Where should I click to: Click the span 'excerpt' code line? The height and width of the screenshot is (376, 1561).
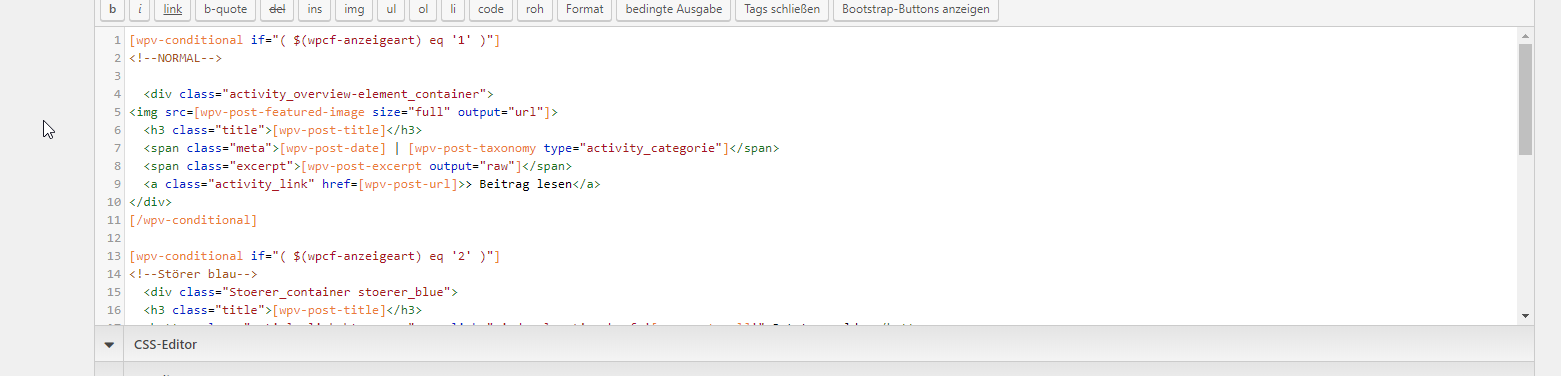tap(357, 166)
